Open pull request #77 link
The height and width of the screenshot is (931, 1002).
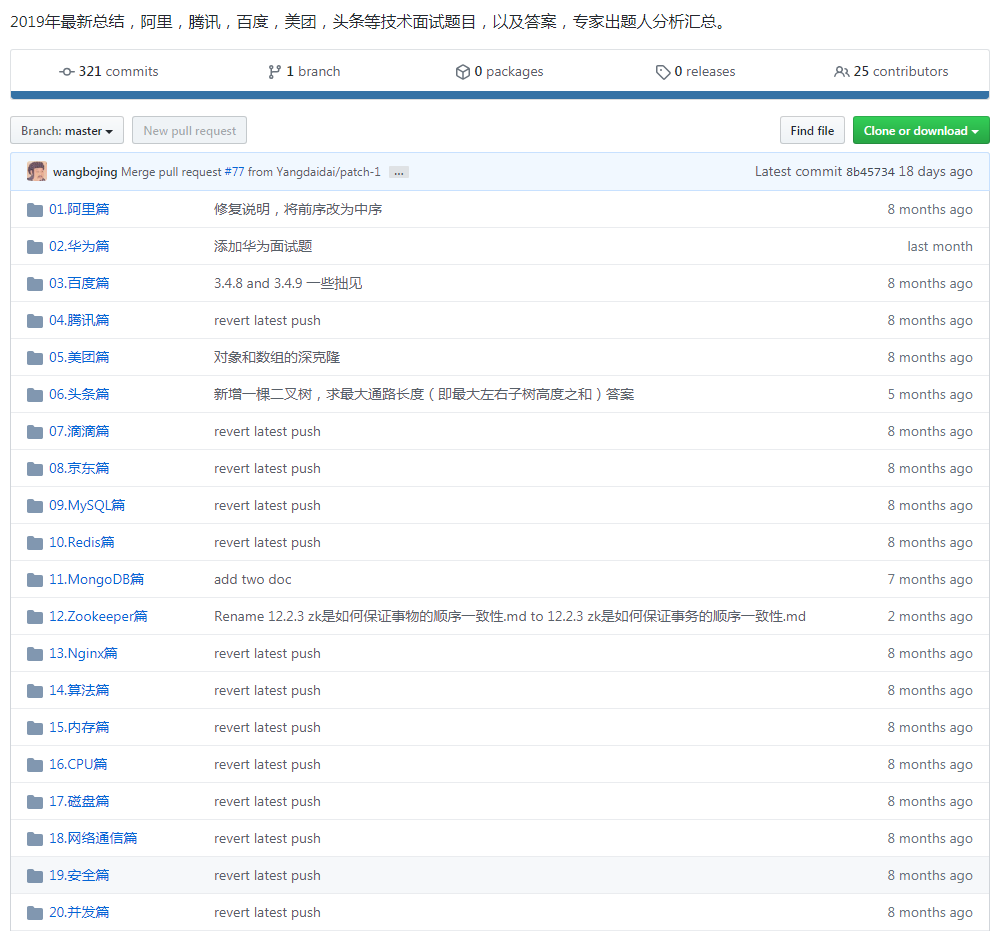coord(234,172)
